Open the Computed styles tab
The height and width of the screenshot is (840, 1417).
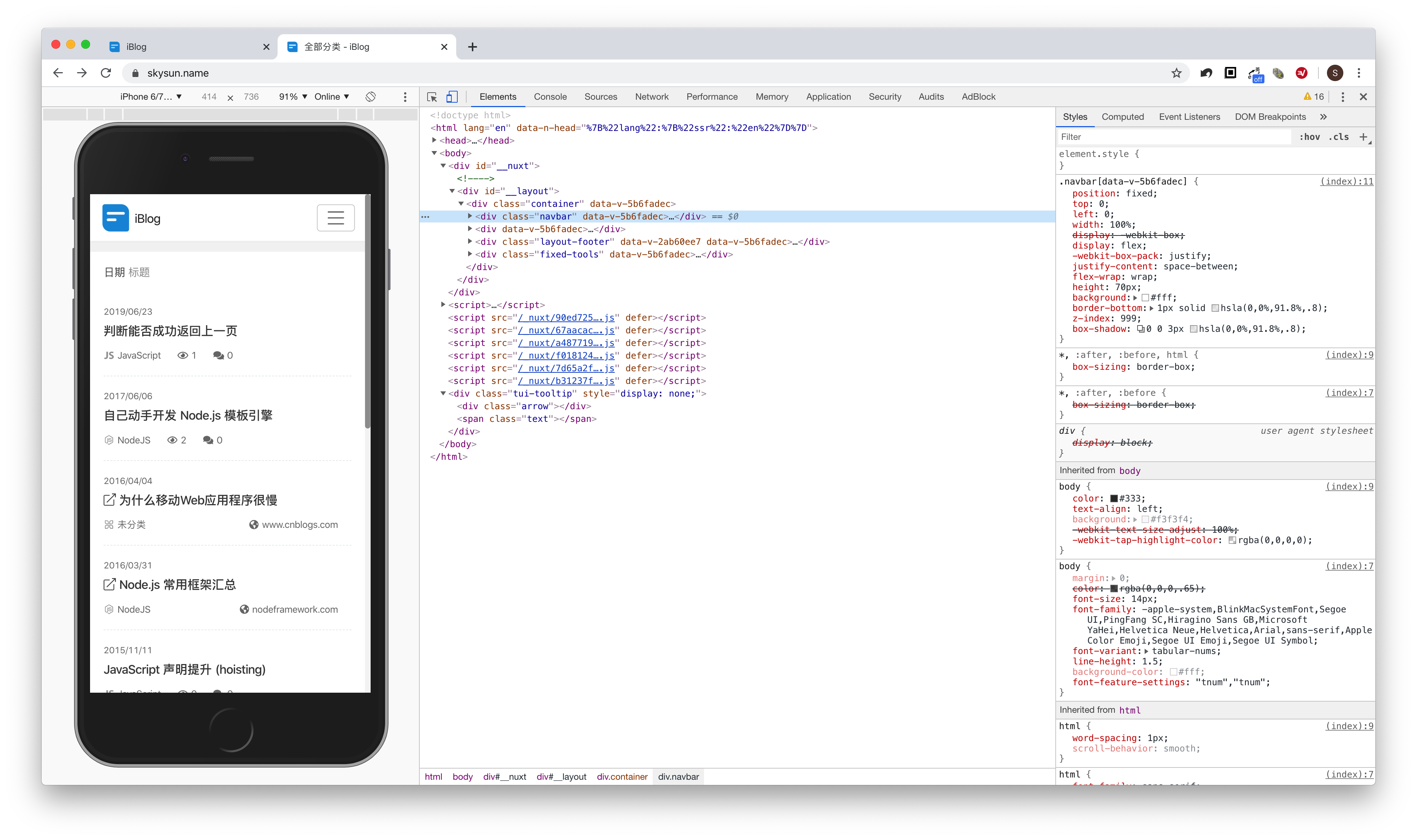[1122, 116]
